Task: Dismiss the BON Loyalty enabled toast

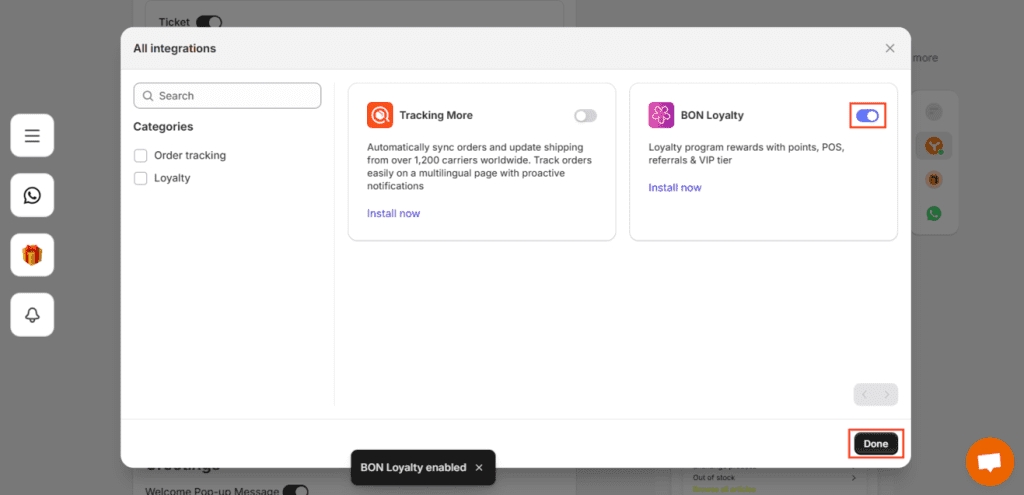Action: pyautogui.click(x=479, y=468)
